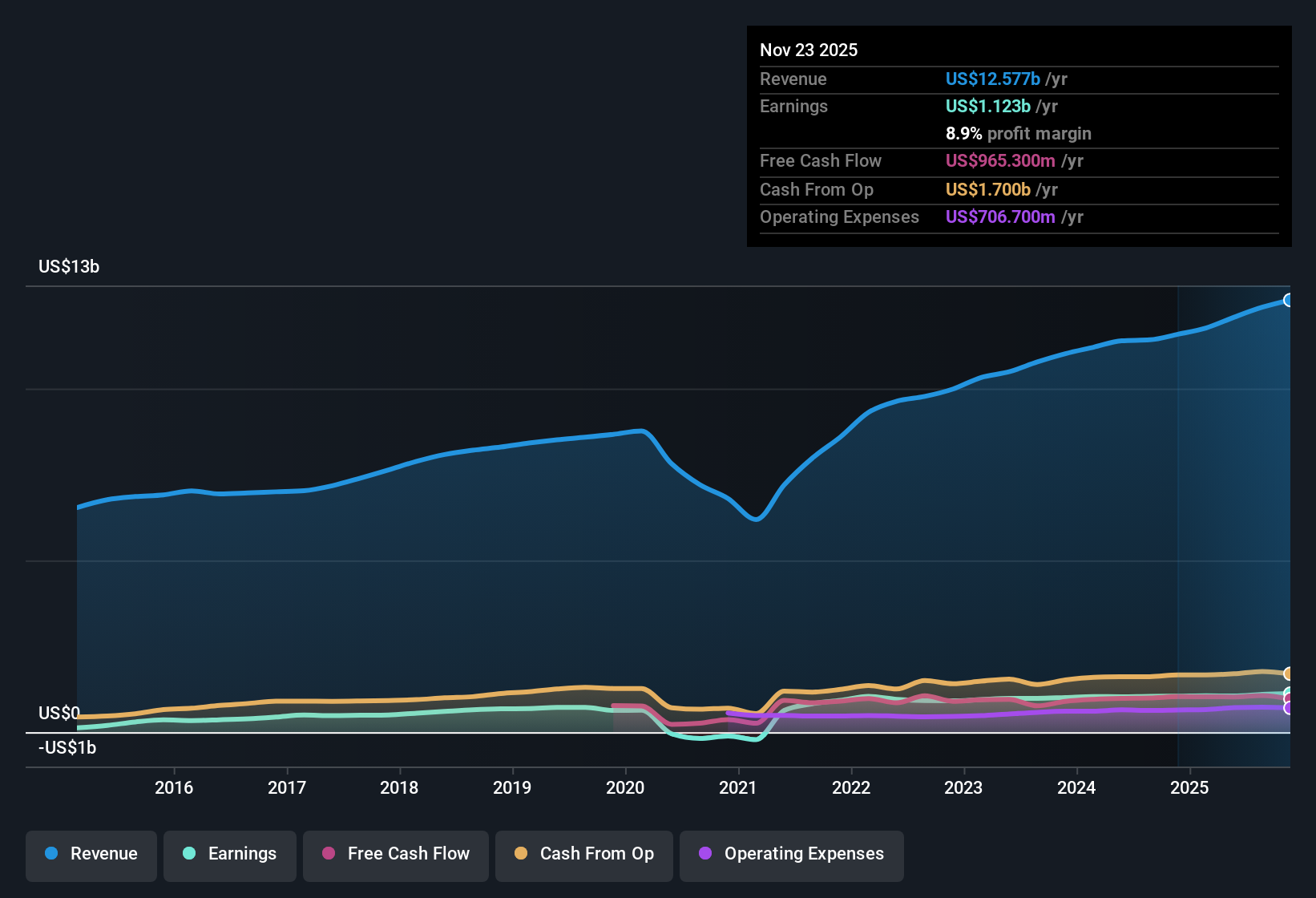Click the purple Operating Expenses legend dot icon
The image size is (1316, 898).
pos(705,854)
